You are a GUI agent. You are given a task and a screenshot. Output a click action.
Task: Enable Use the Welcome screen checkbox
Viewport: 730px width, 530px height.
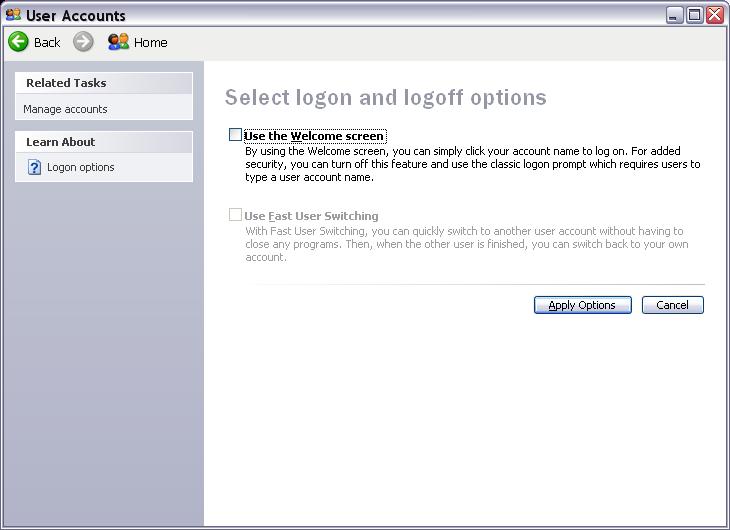[x=235, y=135]
